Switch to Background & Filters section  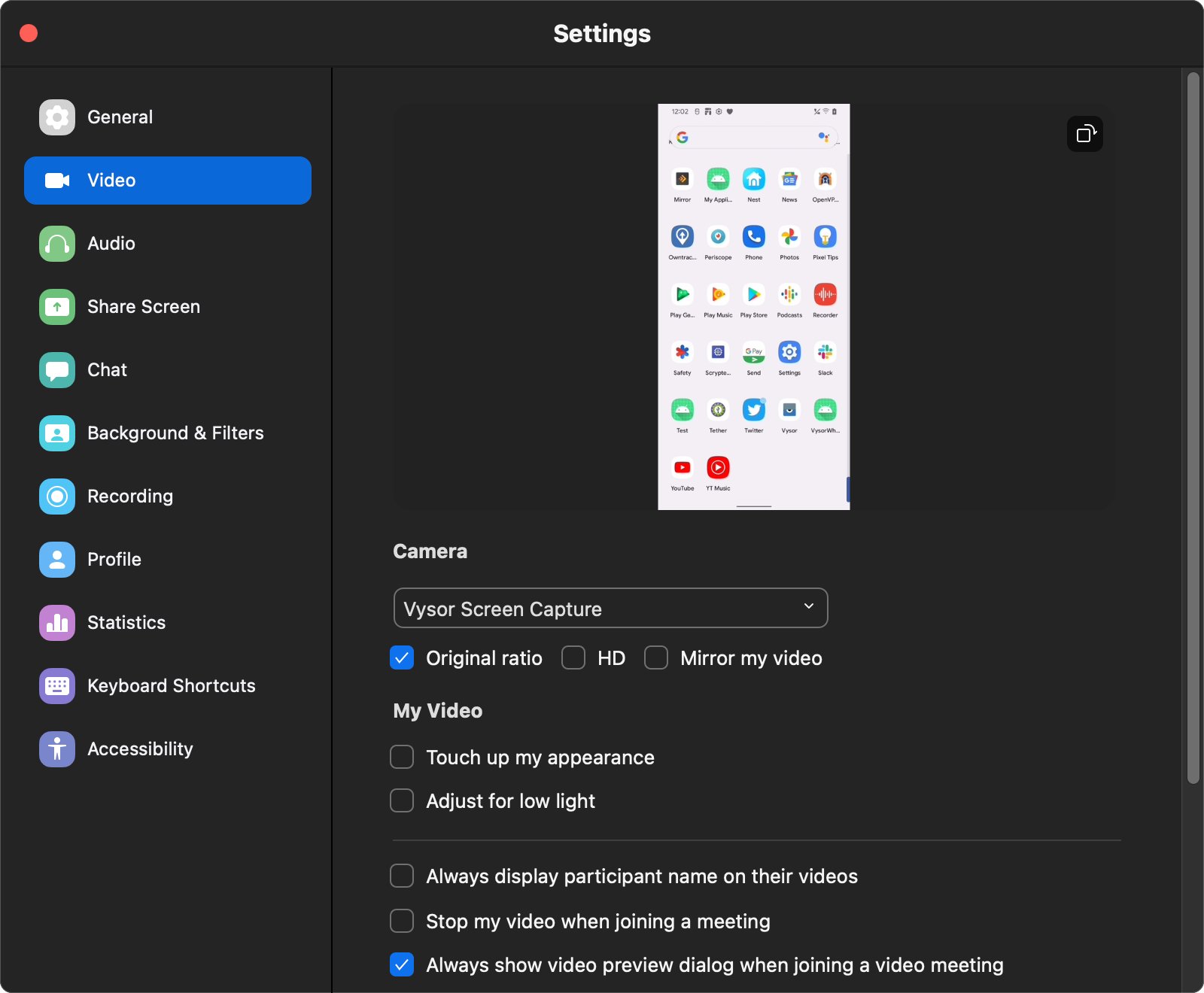(x=168, y=433)
